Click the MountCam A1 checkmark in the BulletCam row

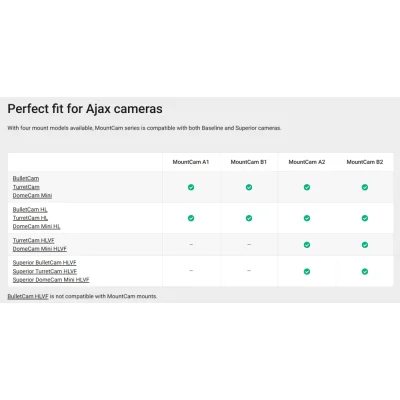[x=191, y=187]
